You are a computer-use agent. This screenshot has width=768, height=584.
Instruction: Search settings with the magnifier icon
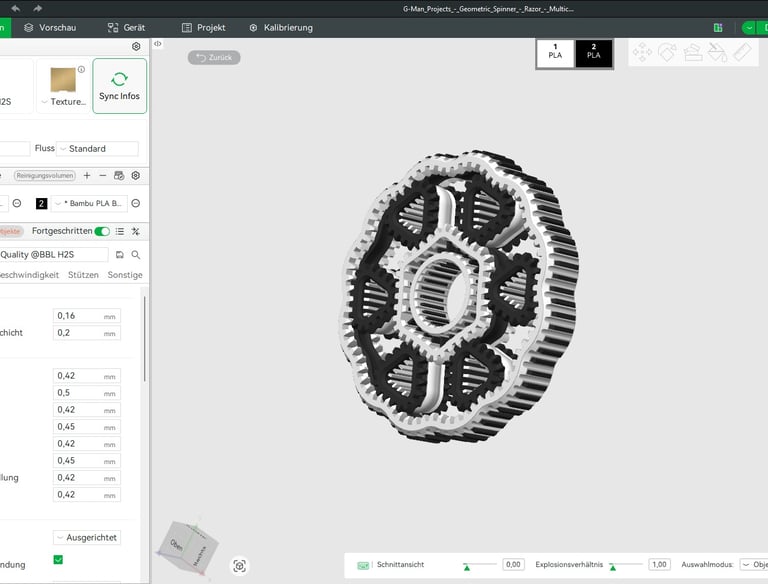(x=136, y=254)
